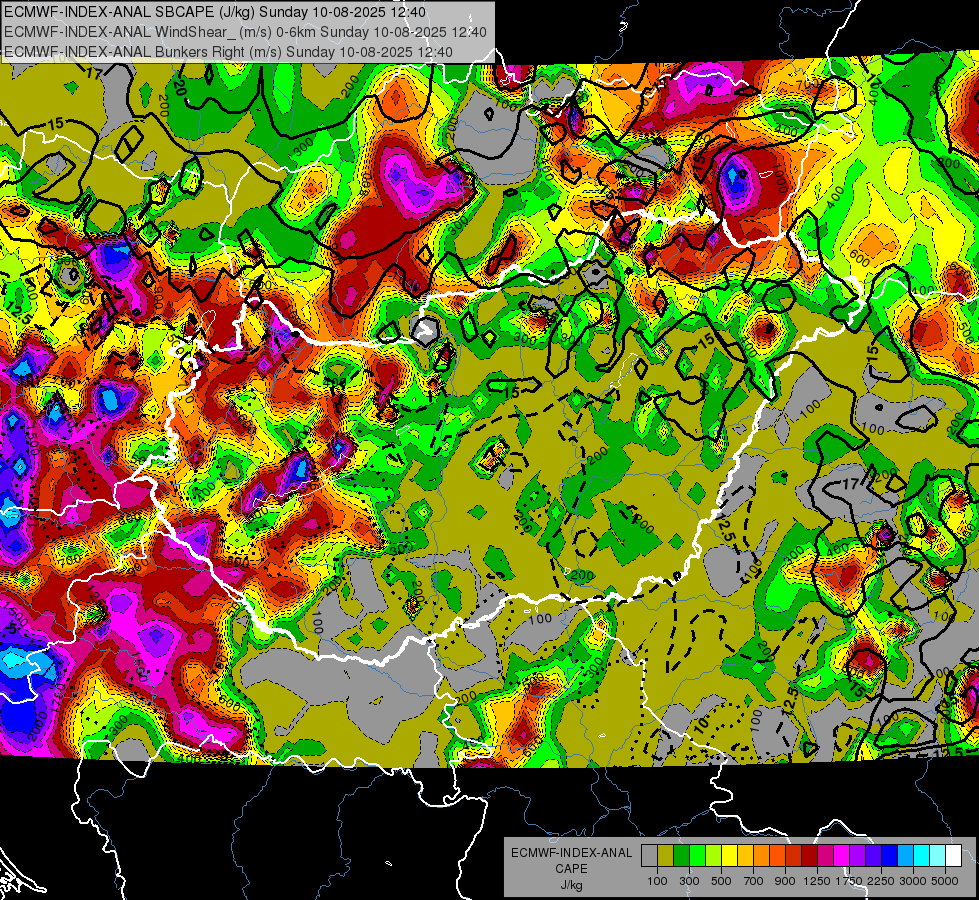The image size is (979, 900).
Task: Select the pure yellow legend swatch
Action: (729, 855)
